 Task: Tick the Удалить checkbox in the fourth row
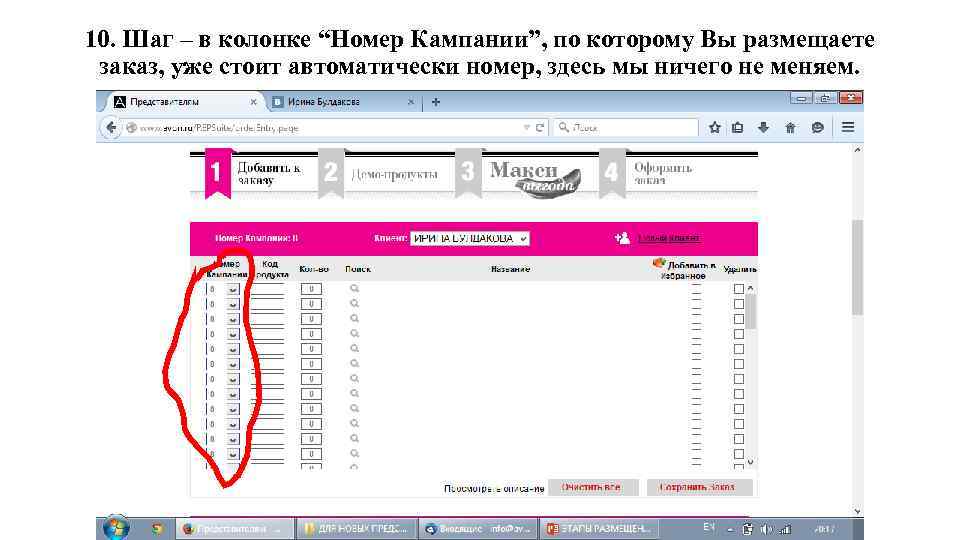pyautogui.click(x=739, y=334)
